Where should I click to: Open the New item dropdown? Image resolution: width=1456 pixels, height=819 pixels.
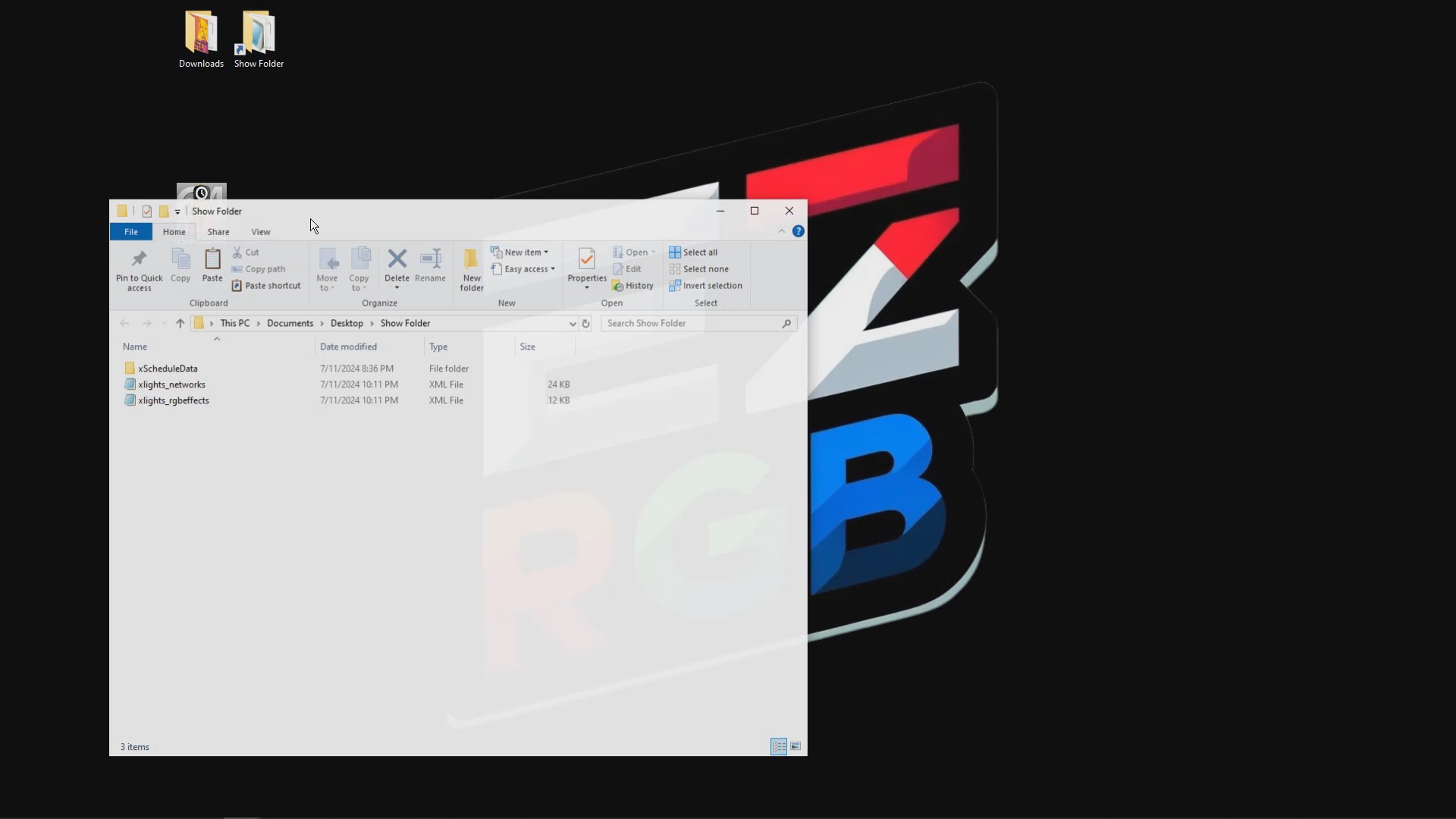click(519, 253)
